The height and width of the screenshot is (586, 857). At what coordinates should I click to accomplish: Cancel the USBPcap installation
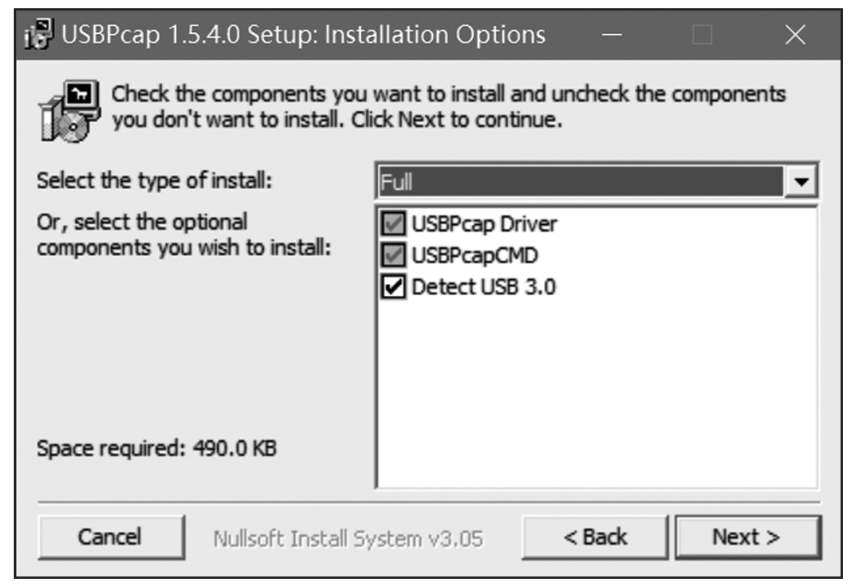pos(110,537)
